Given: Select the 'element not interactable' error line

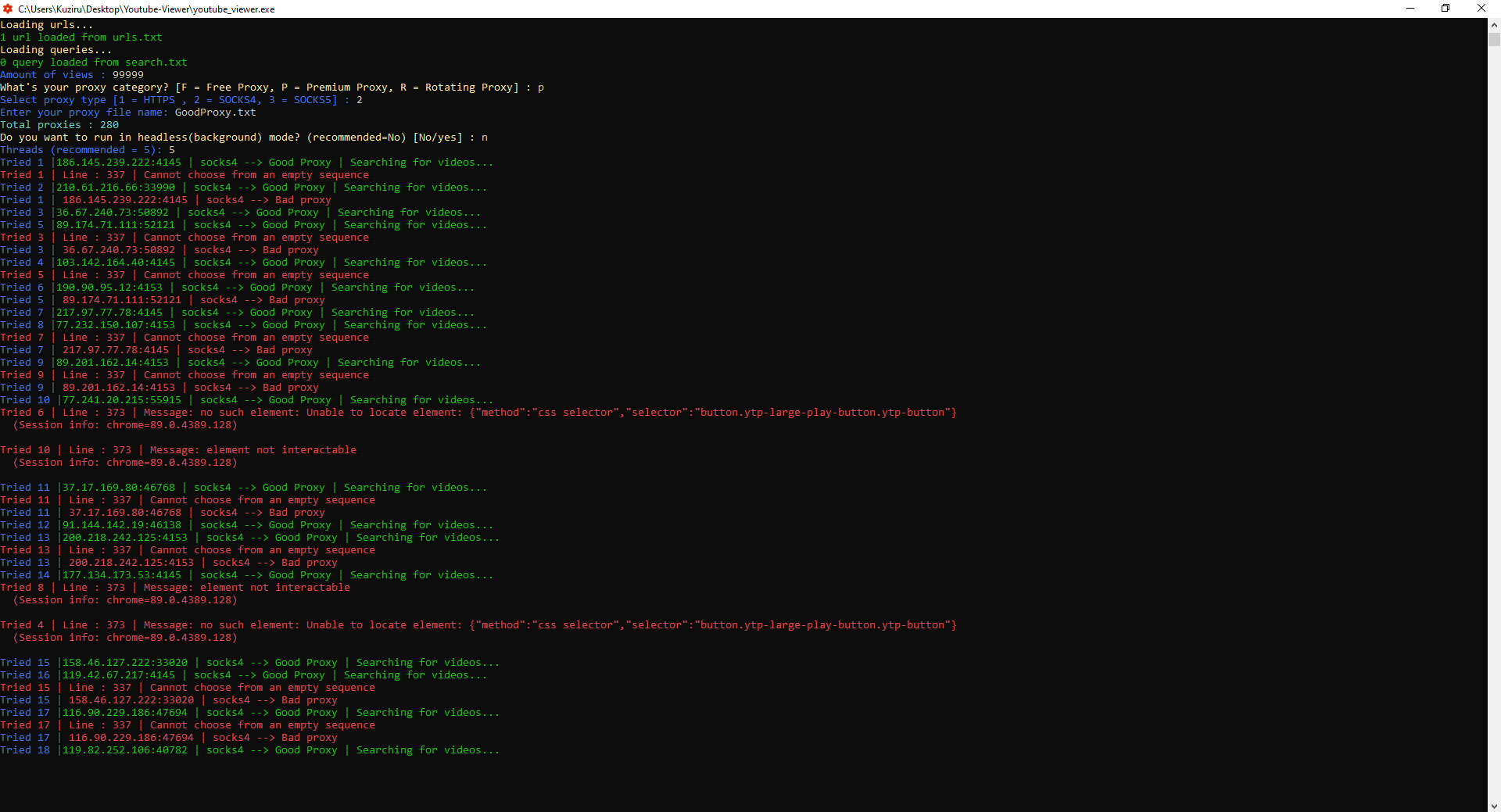Looking at the screenshot, I should tap(178, 449).
